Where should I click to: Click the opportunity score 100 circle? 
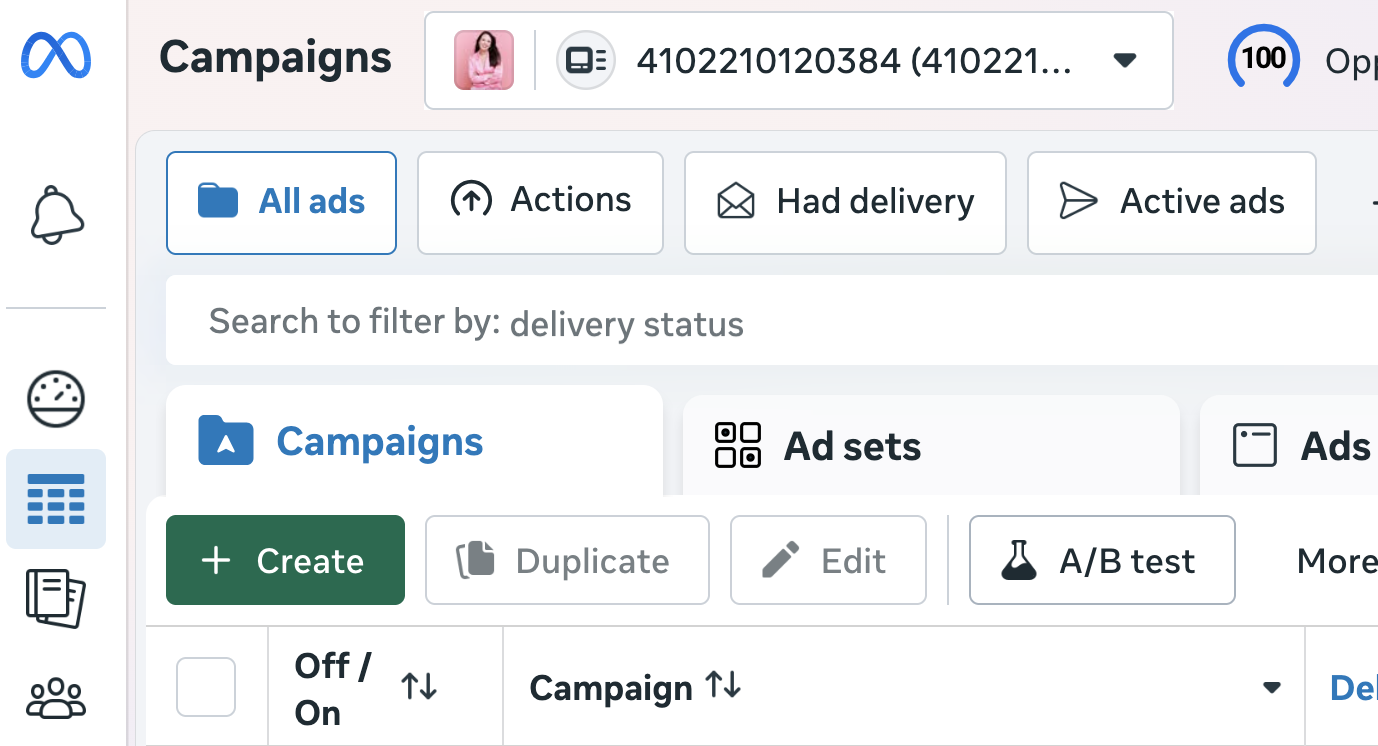pos(1263,60)
